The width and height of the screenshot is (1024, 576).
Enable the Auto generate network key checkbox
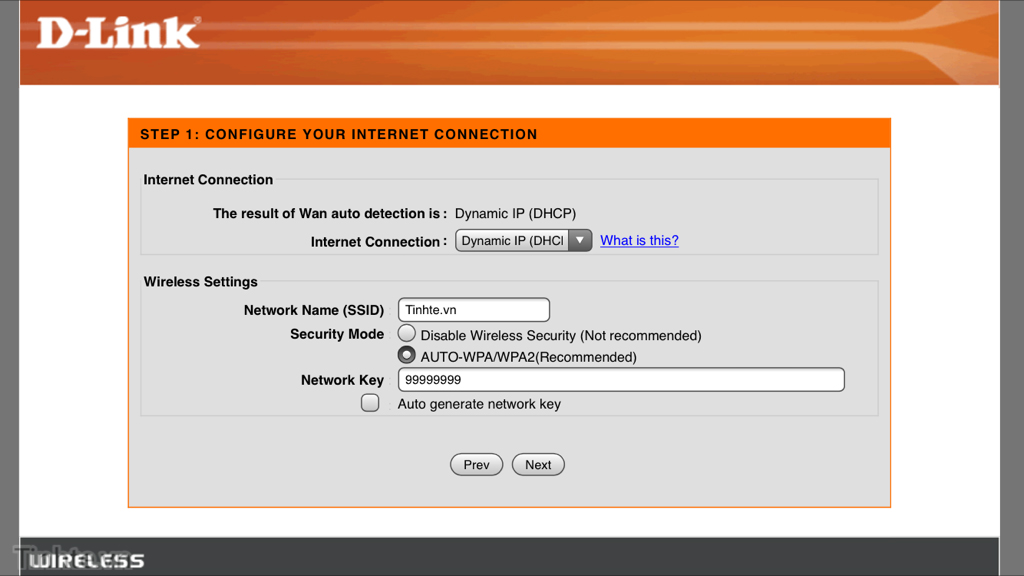pos(370,403)
